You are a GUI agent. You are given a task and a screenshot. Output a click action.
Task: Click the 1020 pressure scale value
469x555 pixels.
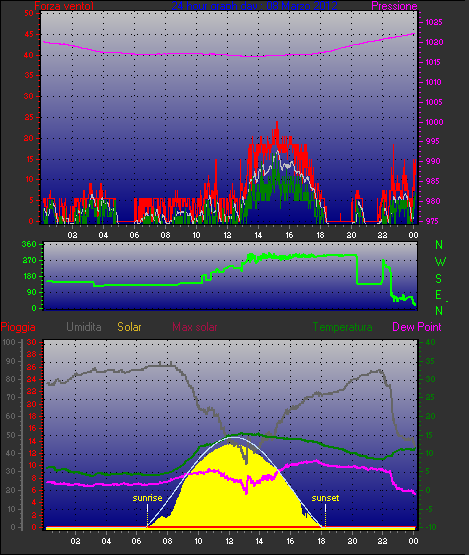click(434, 42)
